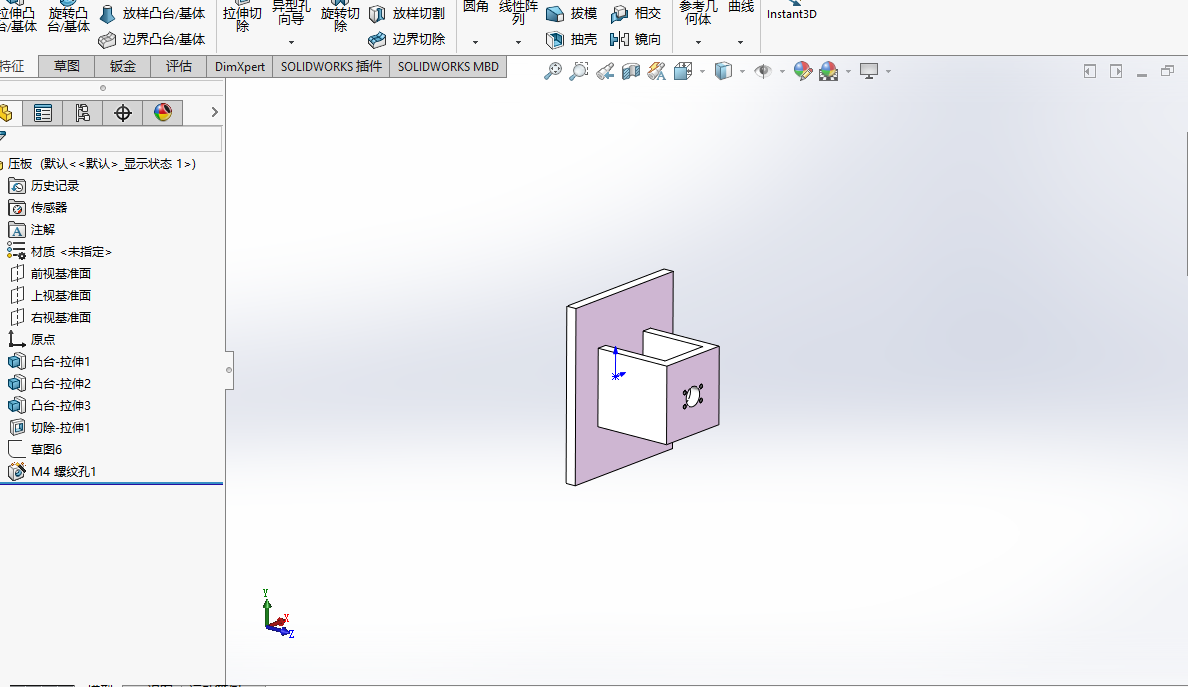Switch to the SOLIDWORKS 插件 tab
Viewport: 1188px width, 687px height.
331,67
